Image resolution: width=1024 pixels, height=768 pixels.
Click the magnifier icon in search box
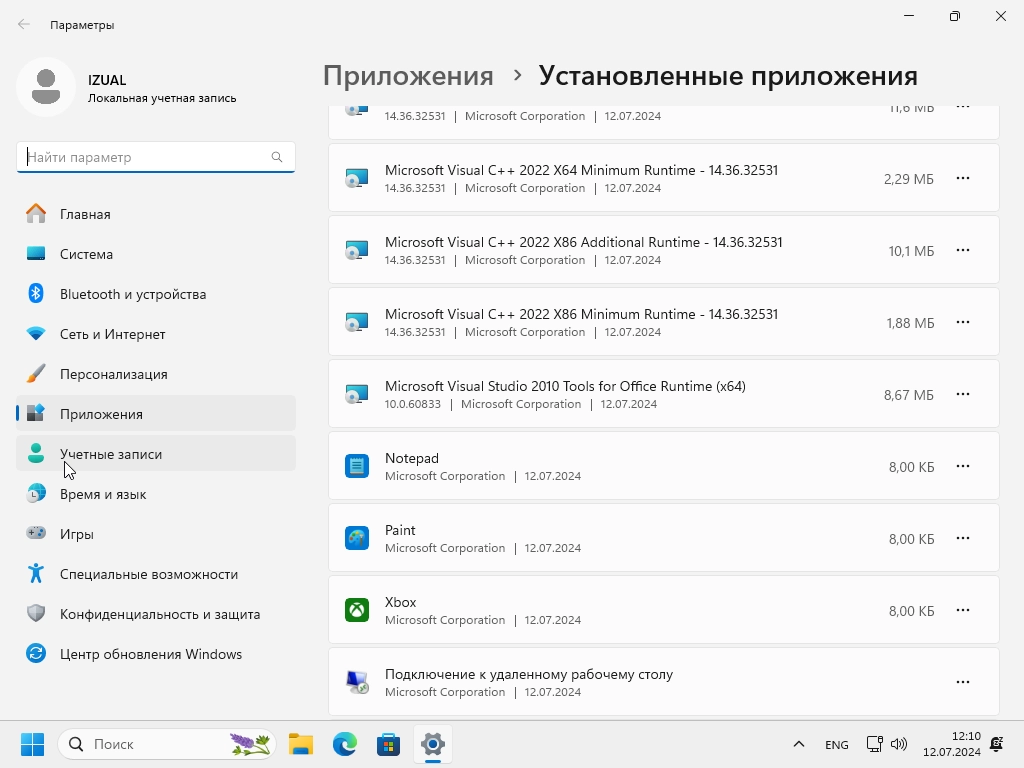coord(277,157)
